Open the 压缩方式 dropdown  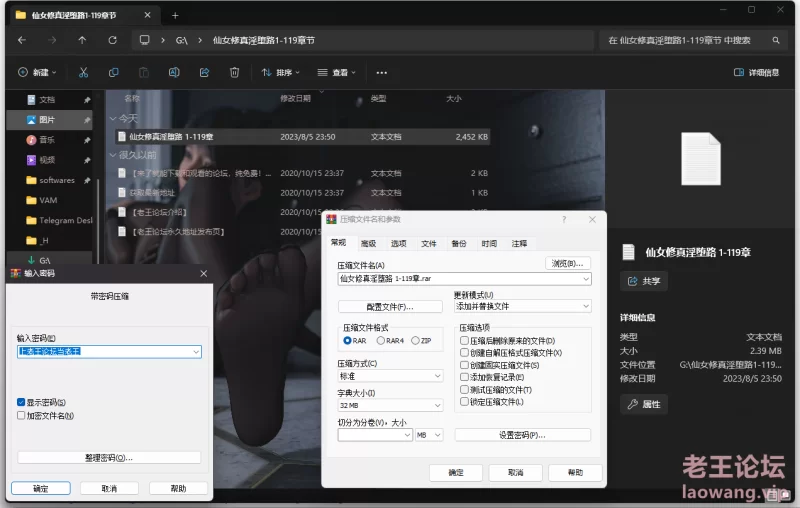click(437, 376)
